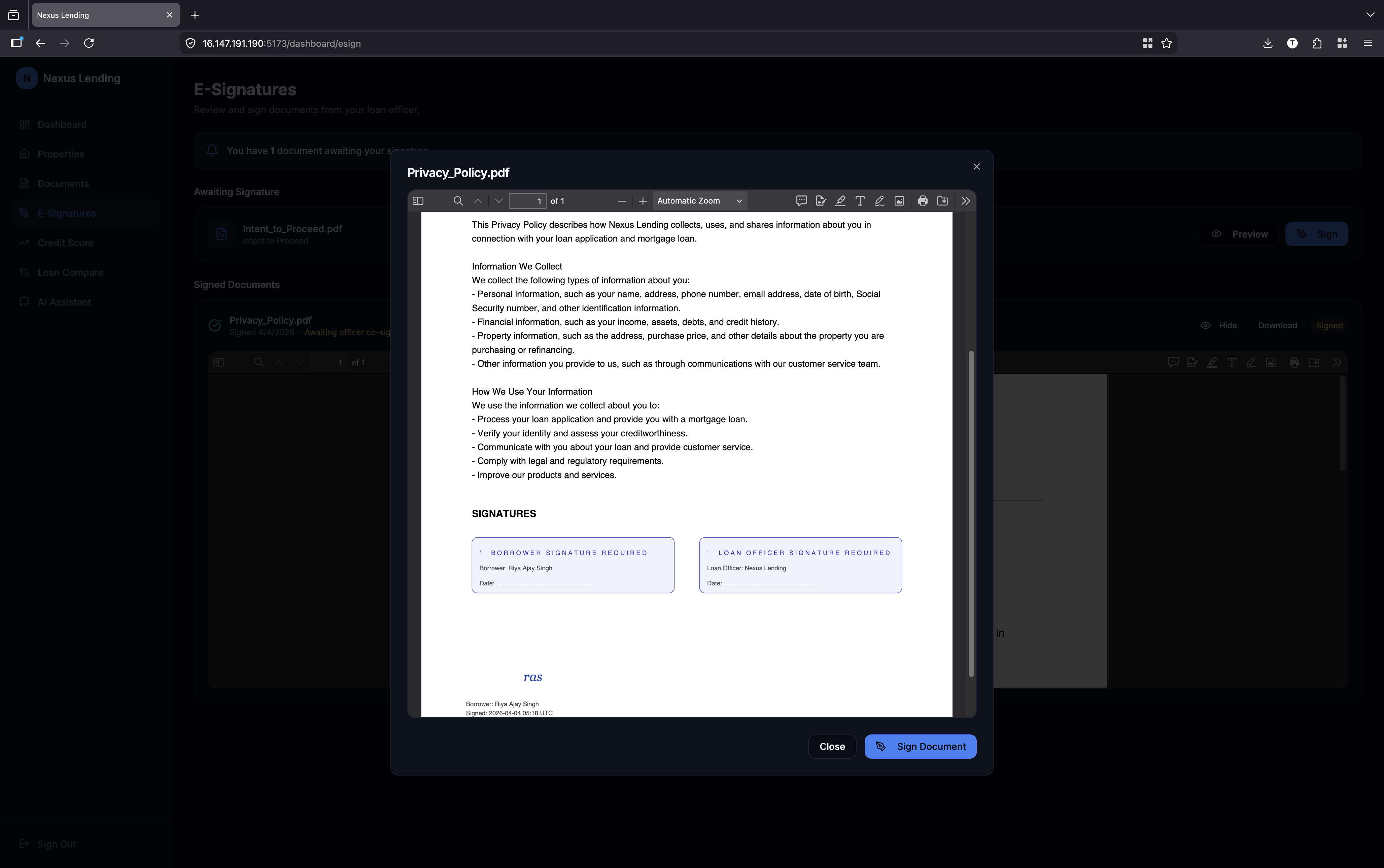This screenshot has width=1384, height=868.
Task: Toggle the PDF viewer sidebar
Action: point(418,201)
